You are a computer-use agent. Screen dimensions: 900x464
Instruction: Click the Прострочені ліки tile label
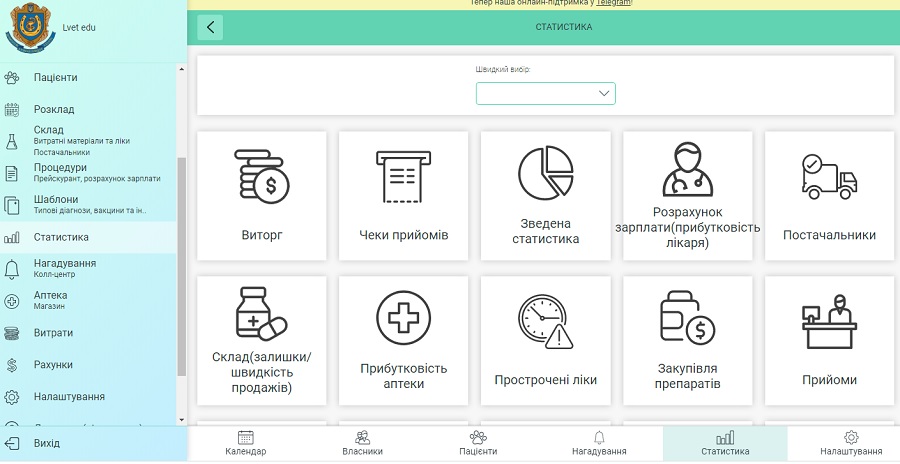tap(546, 380)
